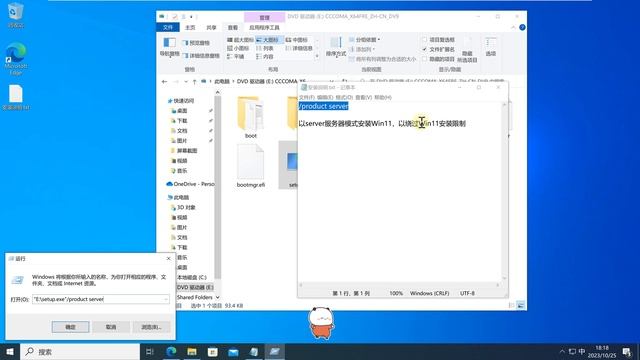The width and height of the screenshot is (640, 360).
Task: Select Quick access (快速访问) in navigation pane
Action: pyautogui.click(x=180, y=101)
